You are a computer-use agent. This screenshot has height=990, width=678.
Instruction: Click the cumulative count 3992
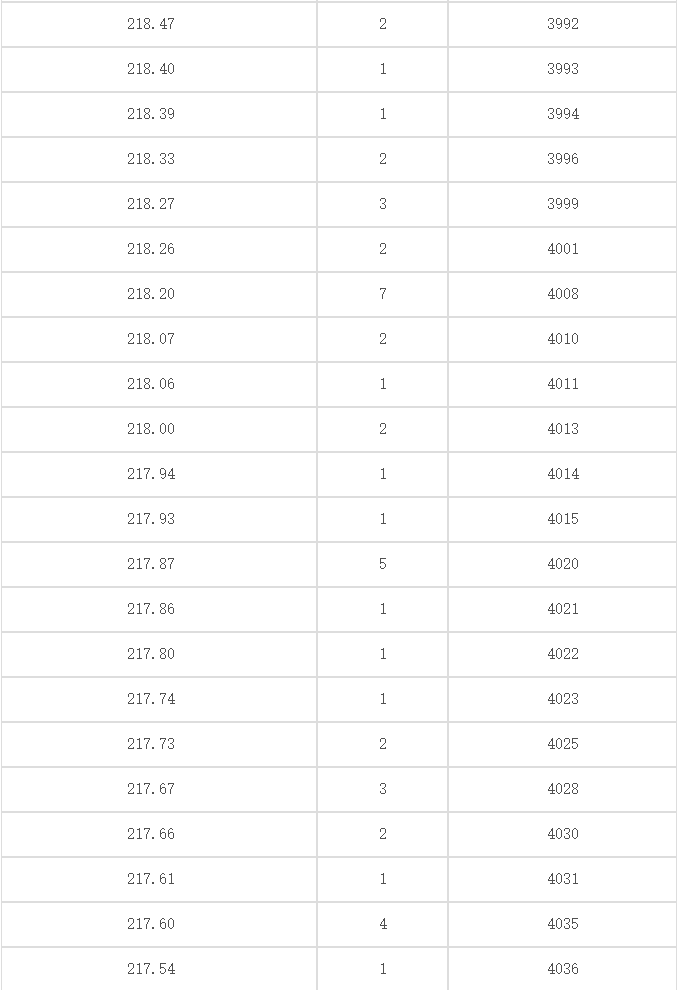[562, 24]
